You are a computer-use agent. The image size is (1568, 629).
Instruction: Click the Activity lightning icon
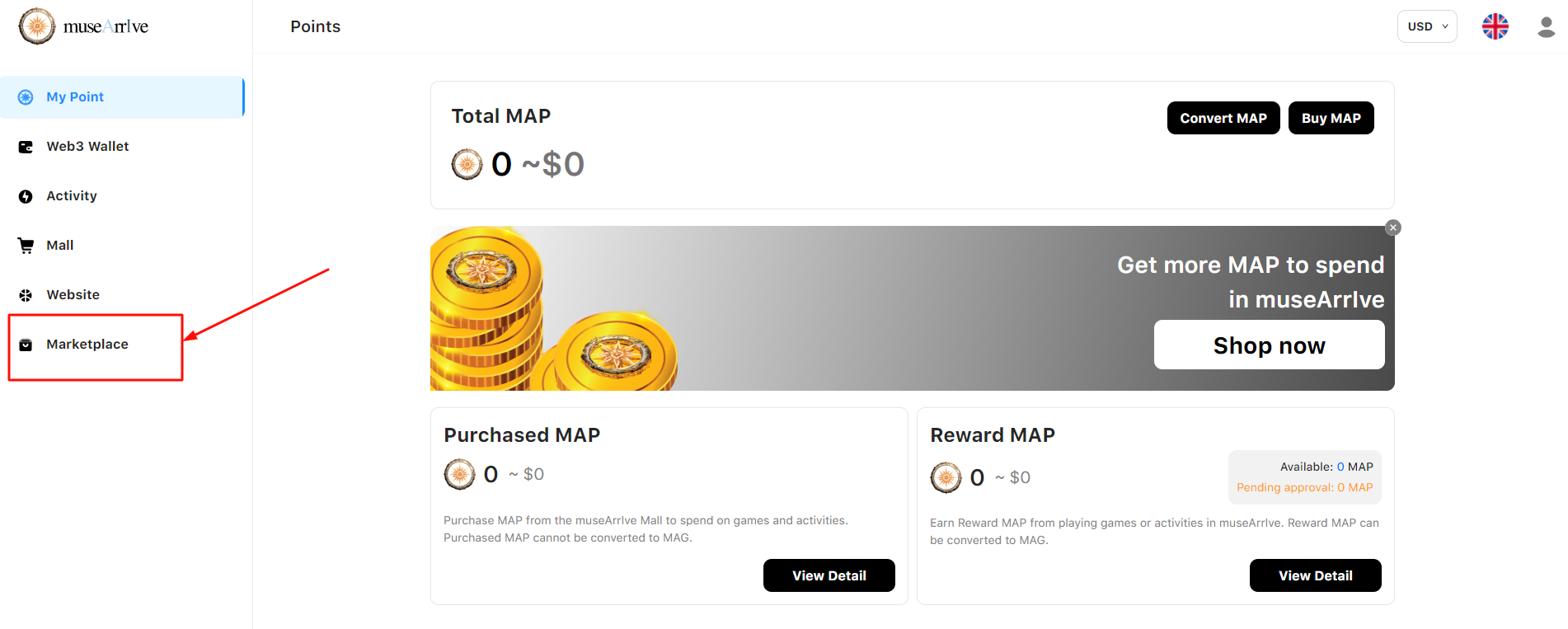26,196
